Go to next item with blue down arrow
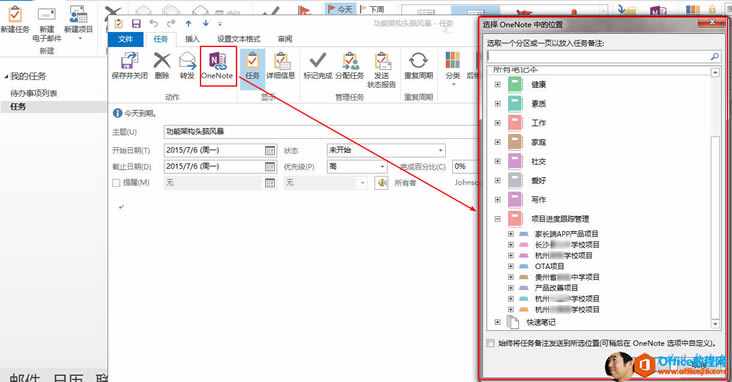 [206, 23]
